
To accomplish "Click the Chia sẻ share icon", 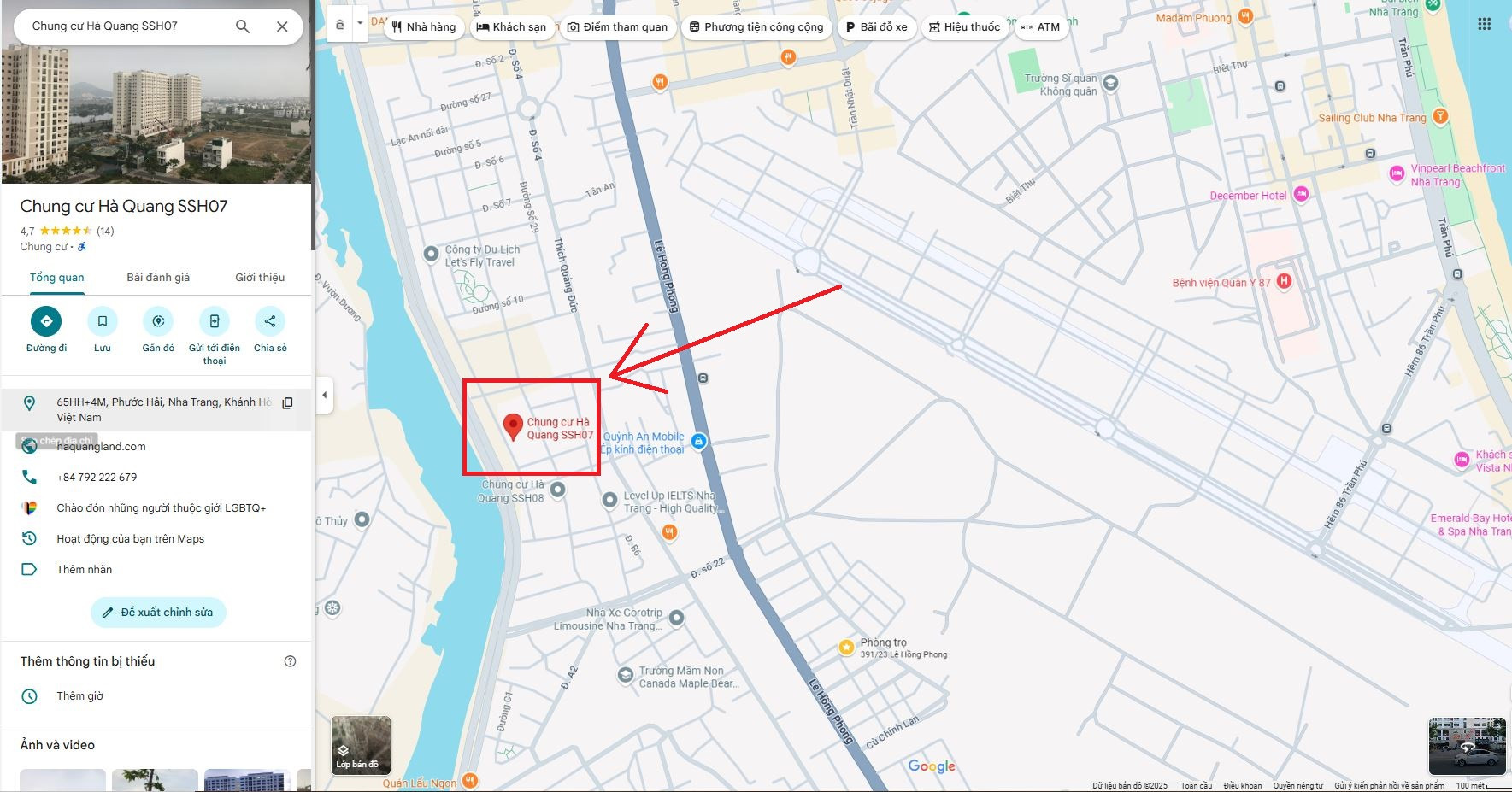I will (270, 321).
